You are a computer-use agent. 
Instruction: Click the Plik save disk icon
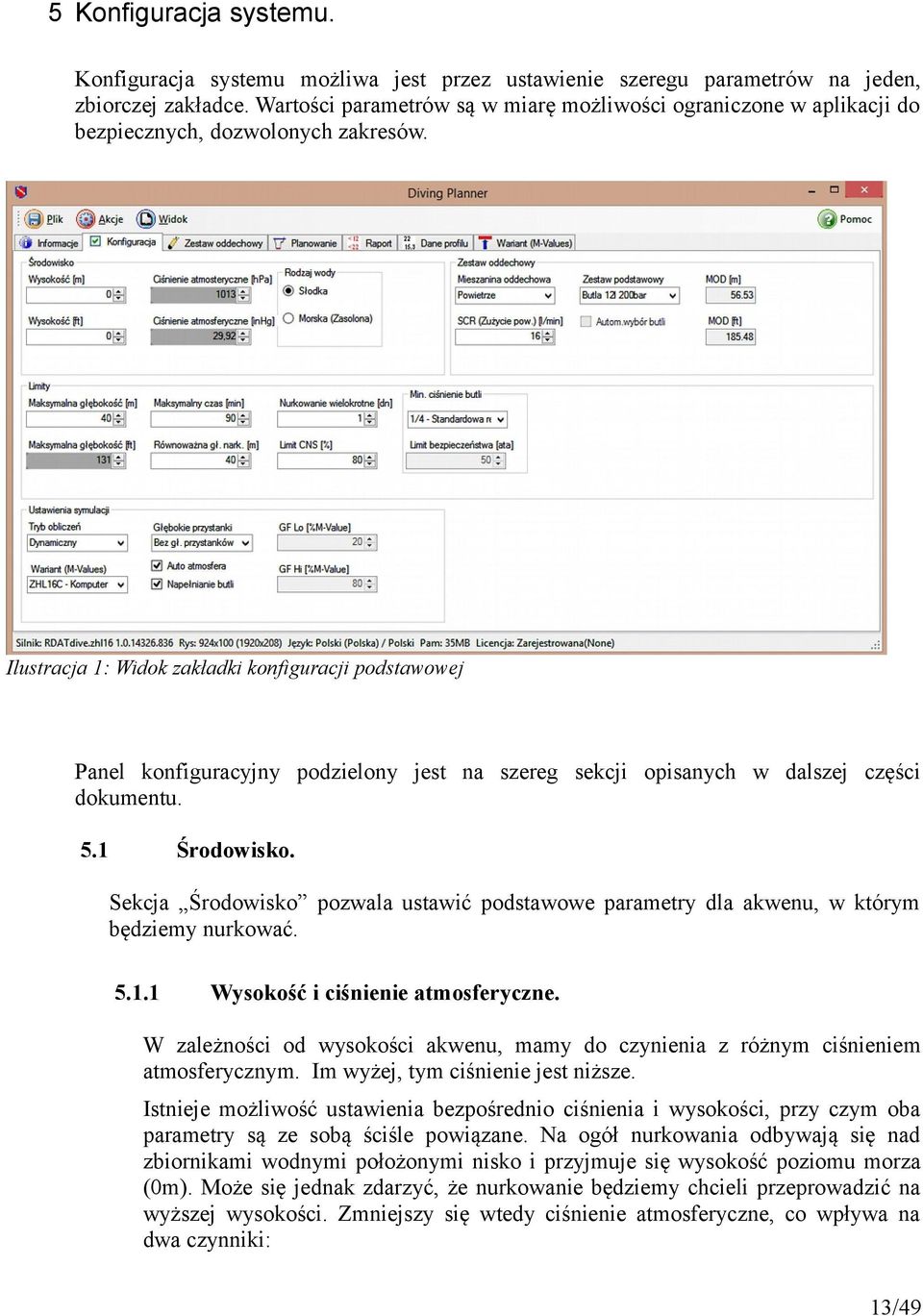(x=35, y=219)
